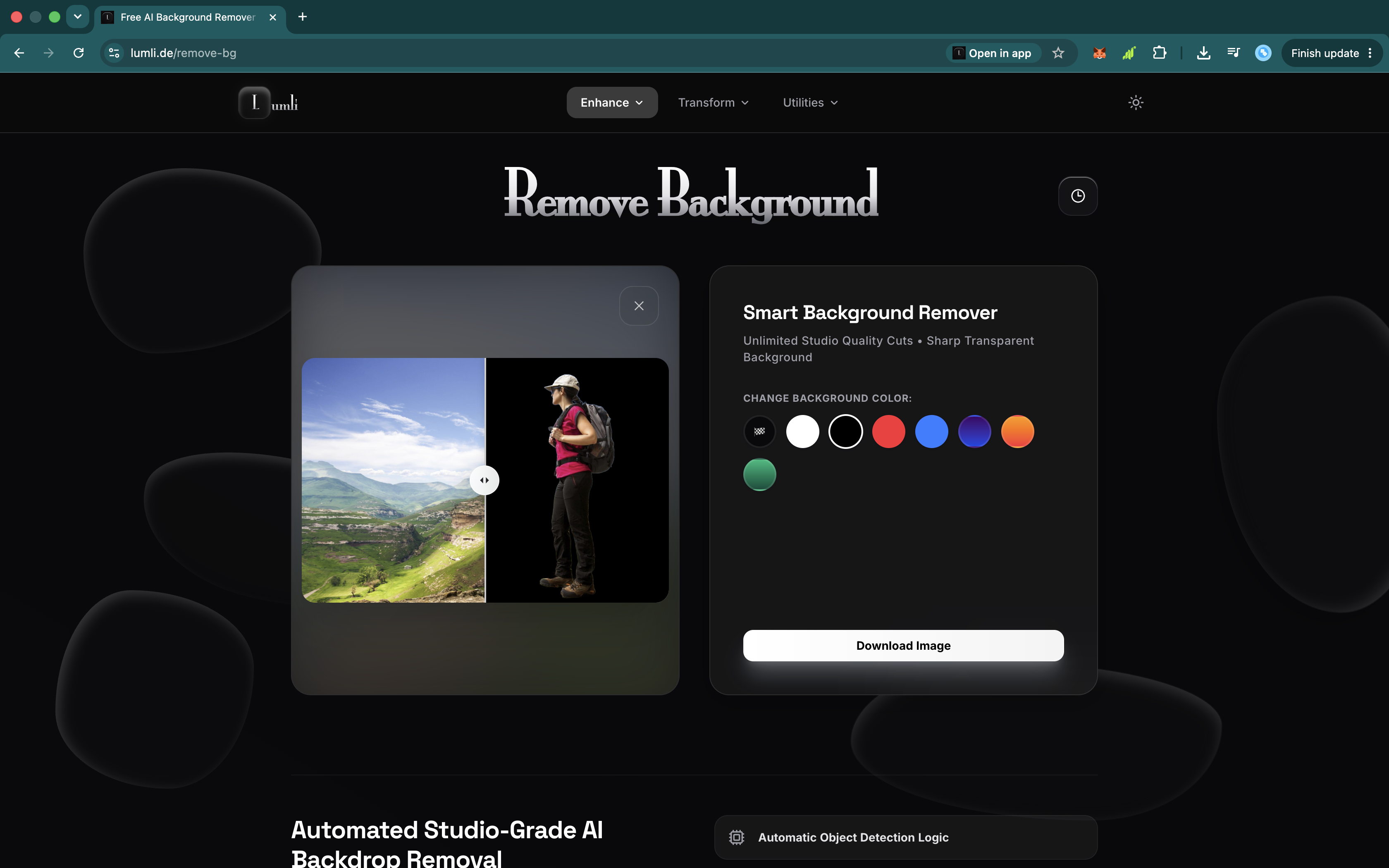Select the white background color swatch

802,432
